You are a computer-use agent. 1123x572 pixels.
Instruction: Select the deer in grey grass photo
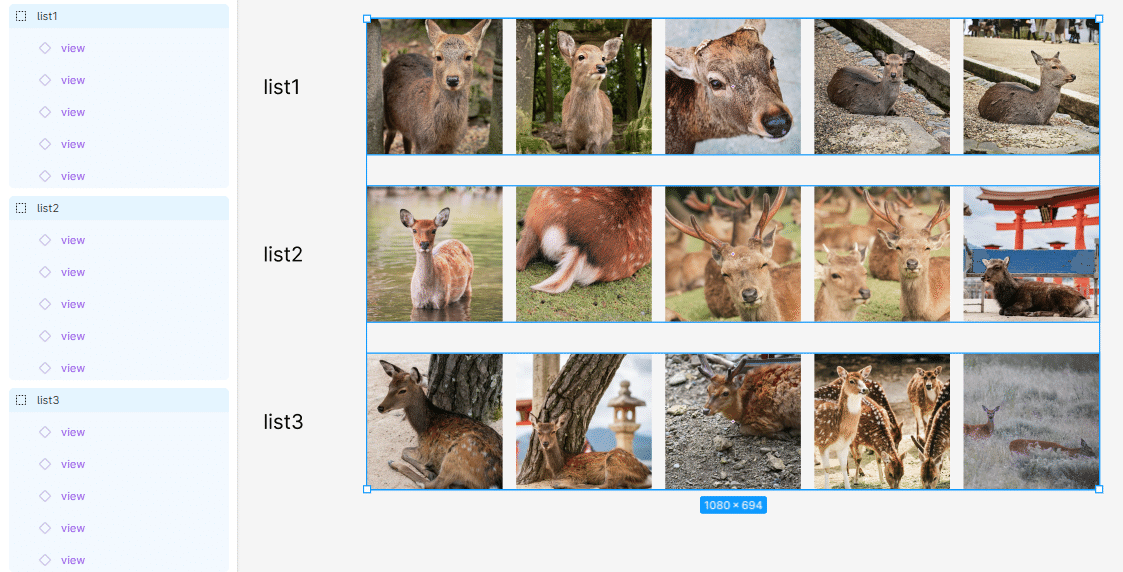click(1031, 422)
